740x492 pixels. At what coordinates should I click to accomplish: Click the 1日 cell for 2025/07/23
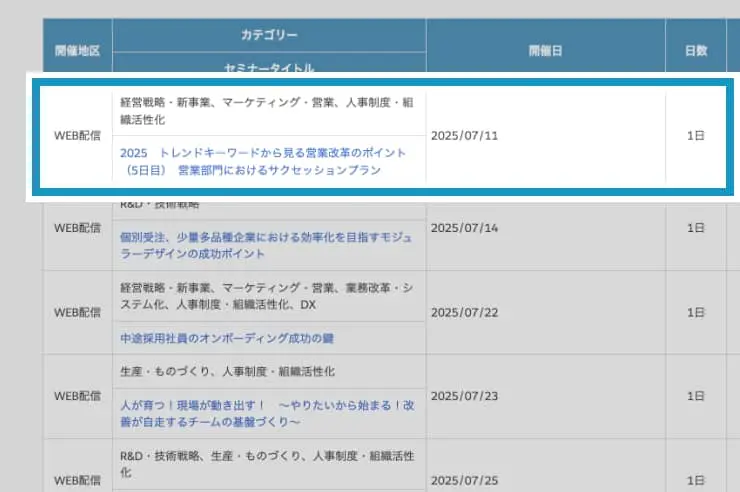(696, 396)
